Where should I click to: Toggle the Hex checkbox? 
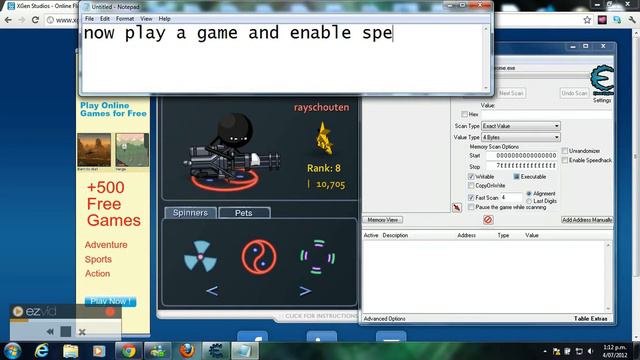tap(464, 114)
